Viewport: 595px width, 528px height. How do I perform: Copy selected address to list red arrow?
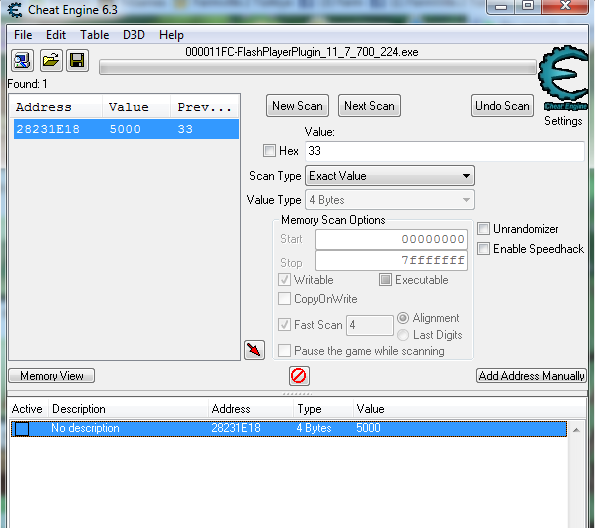coord(254,350)
